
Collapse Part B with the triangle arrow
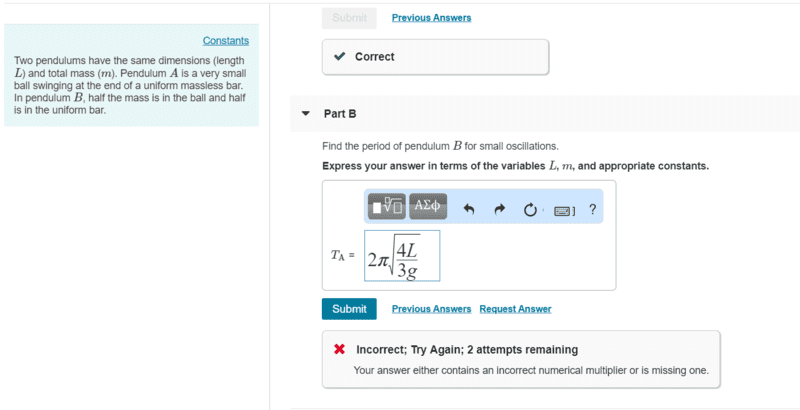[x=306, y=114]
